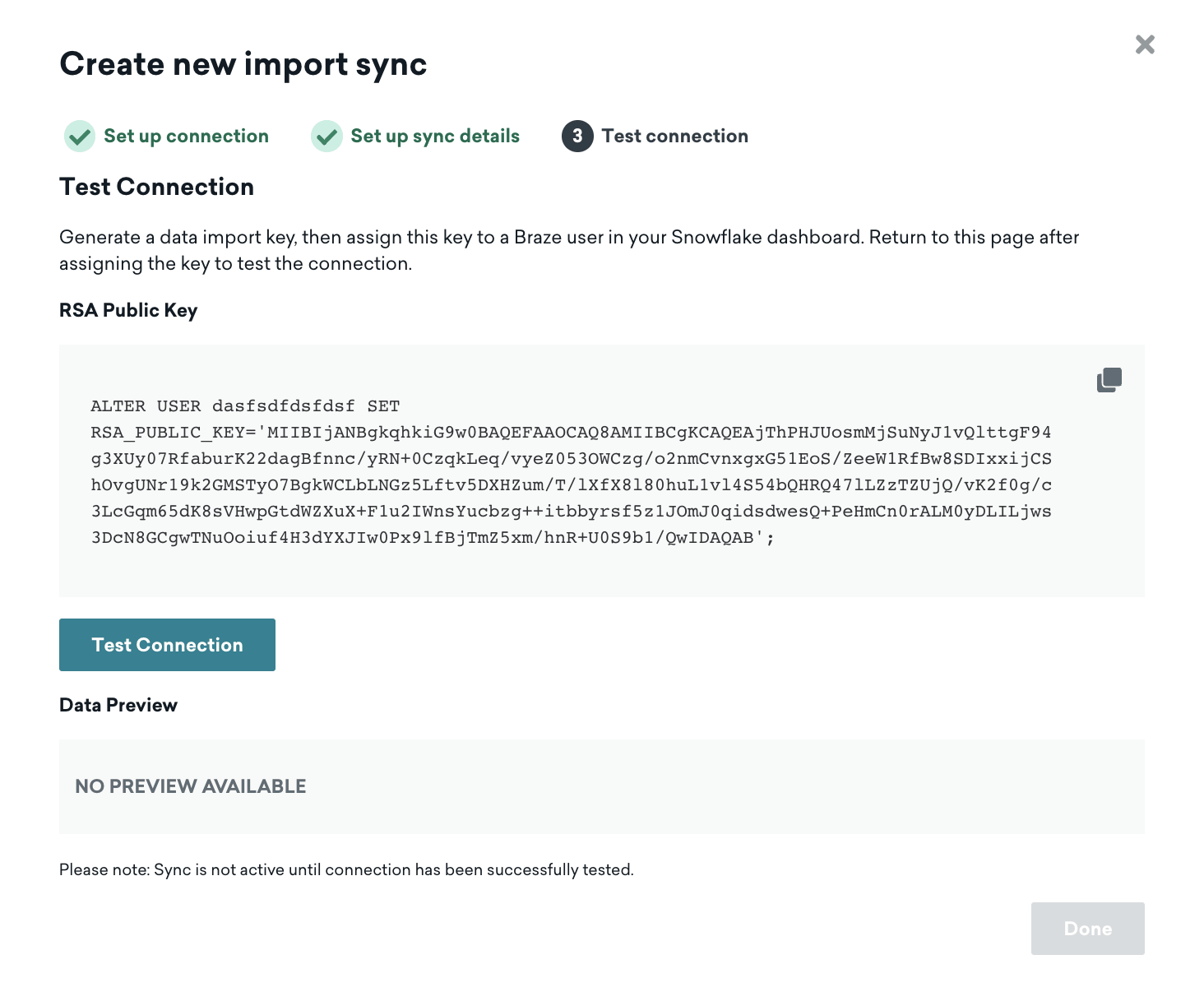
Task: Return to the Set up sync details step
Action: pos(435,137)
